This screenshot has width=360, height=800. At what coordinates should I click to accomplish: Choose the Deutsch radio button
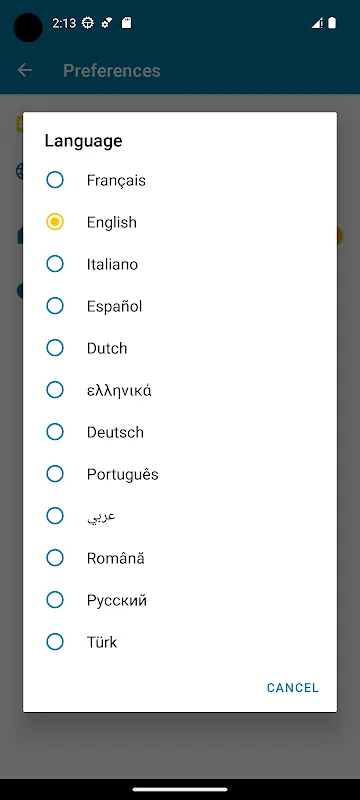pos(55,432)
